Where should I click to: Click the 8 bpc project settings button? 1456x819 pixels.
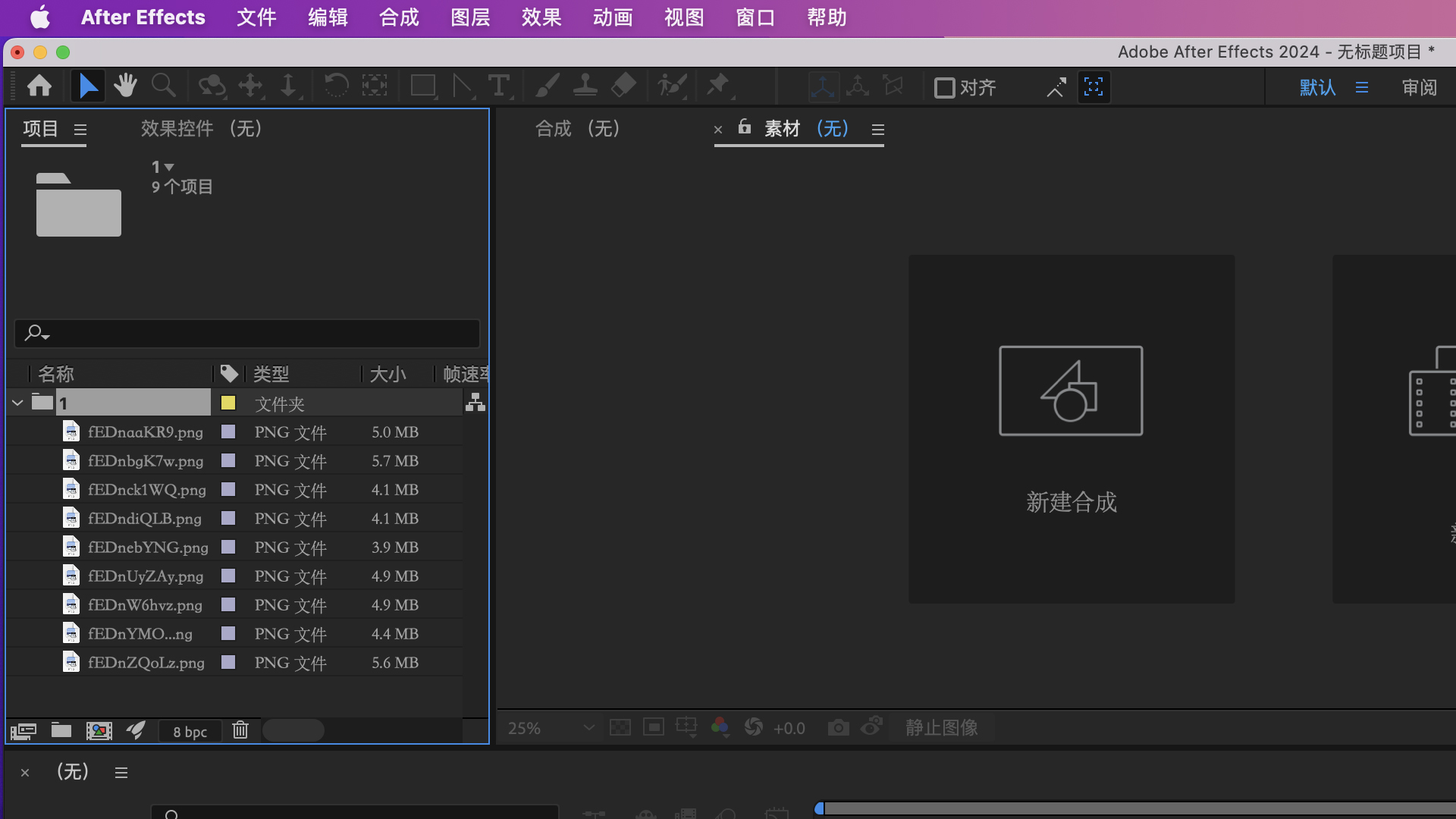(x=189, y=730)
